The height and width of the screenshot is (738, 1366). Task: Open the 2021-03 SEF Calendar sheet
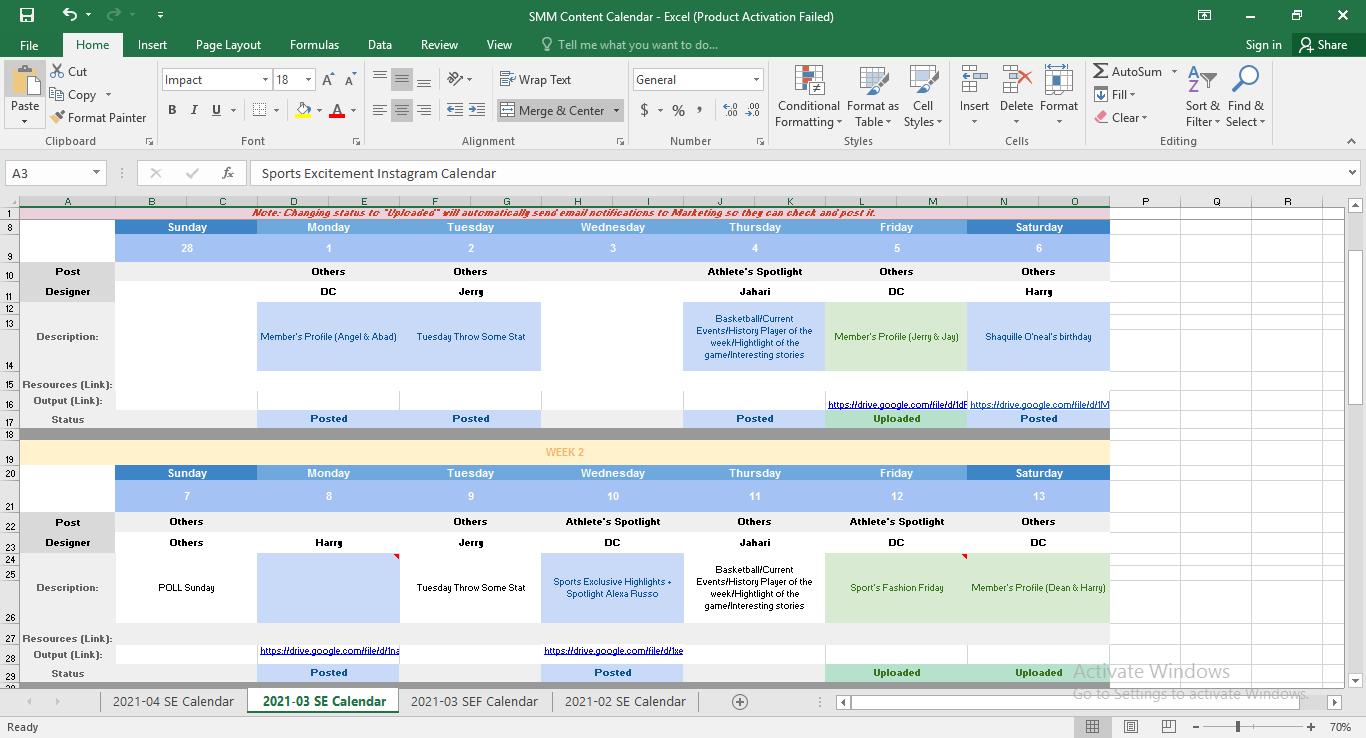pos(474,701)
